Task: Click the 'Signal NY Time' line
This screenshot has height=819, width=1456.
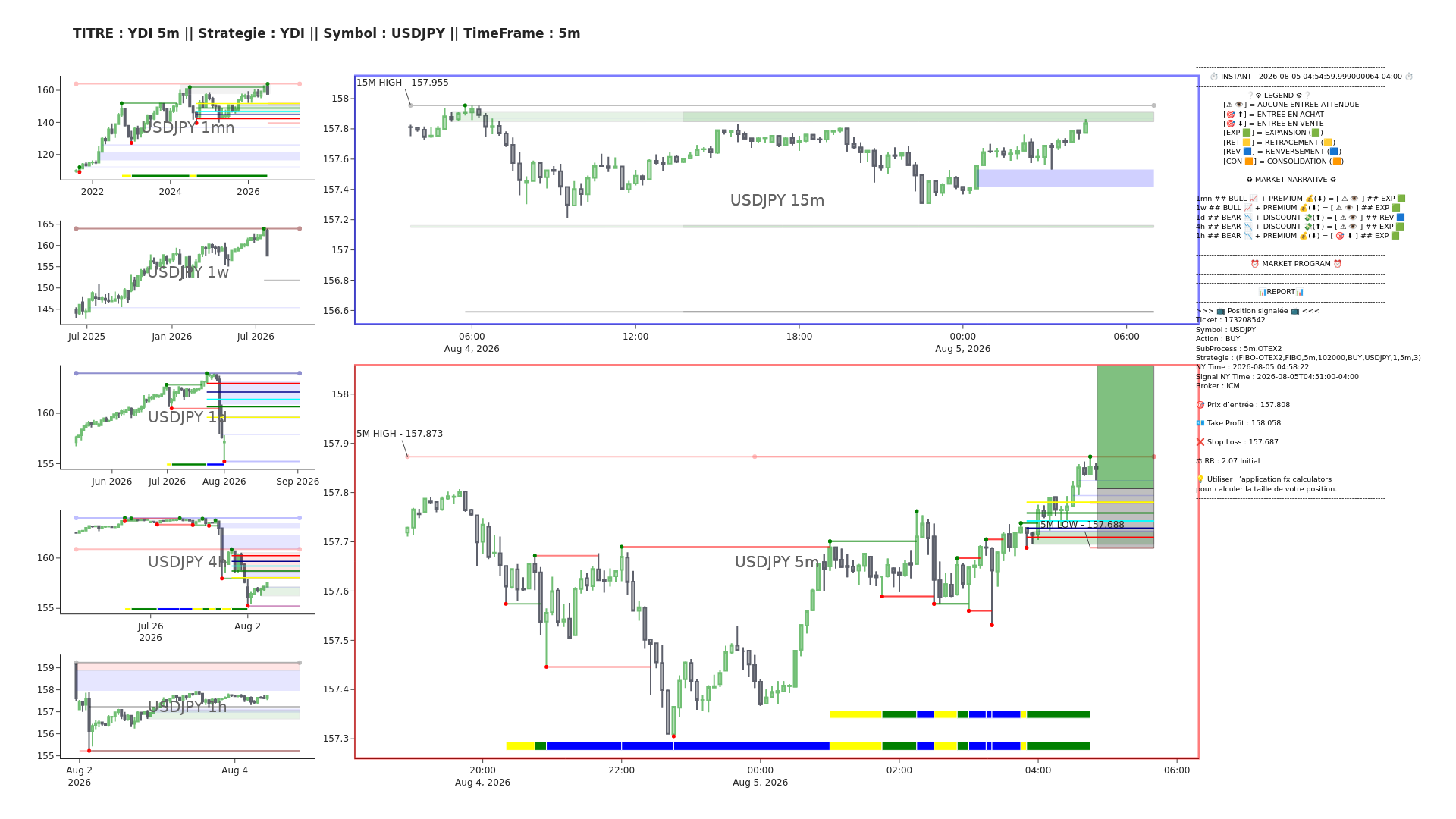Action: point(1277,377)
